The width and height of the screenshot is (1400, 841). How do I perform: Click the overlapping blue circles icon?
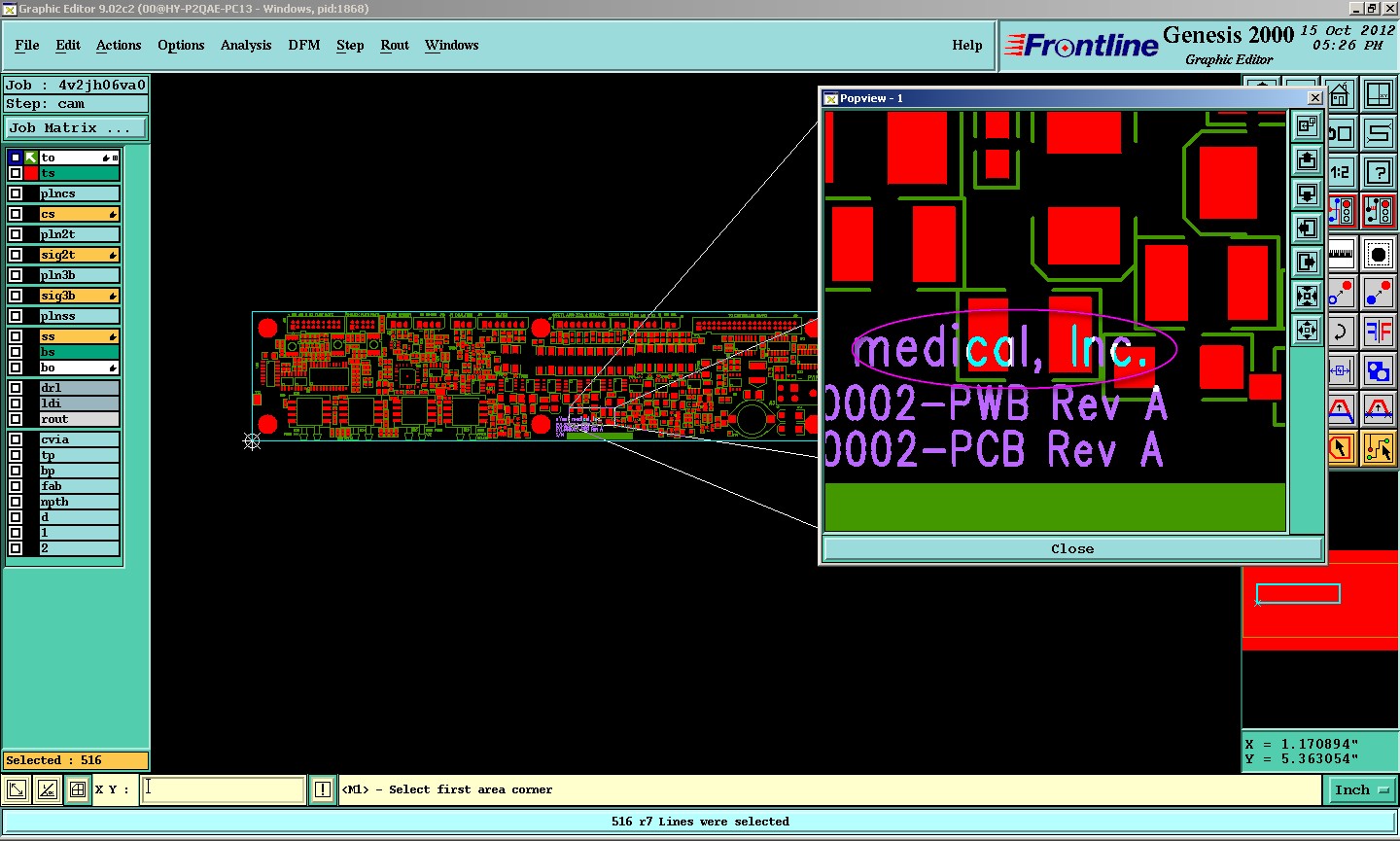point(1379,370)
